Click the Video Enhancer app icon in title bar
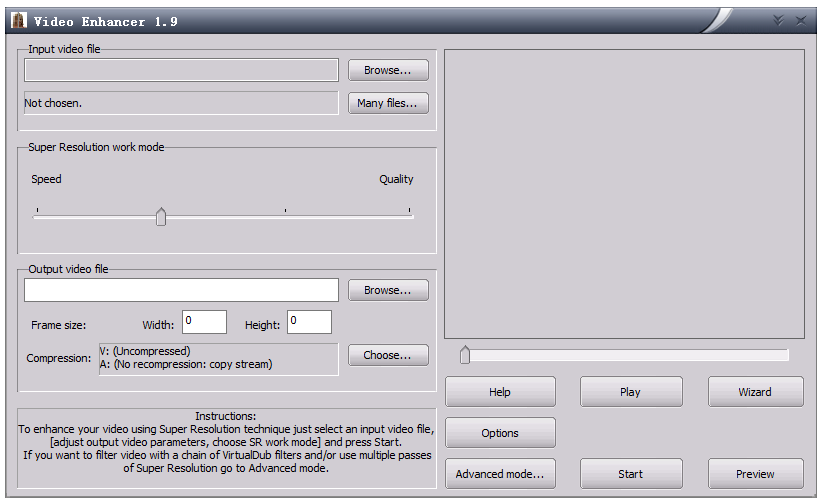Viewport: 824px width, 504px height. click(18, 21)
